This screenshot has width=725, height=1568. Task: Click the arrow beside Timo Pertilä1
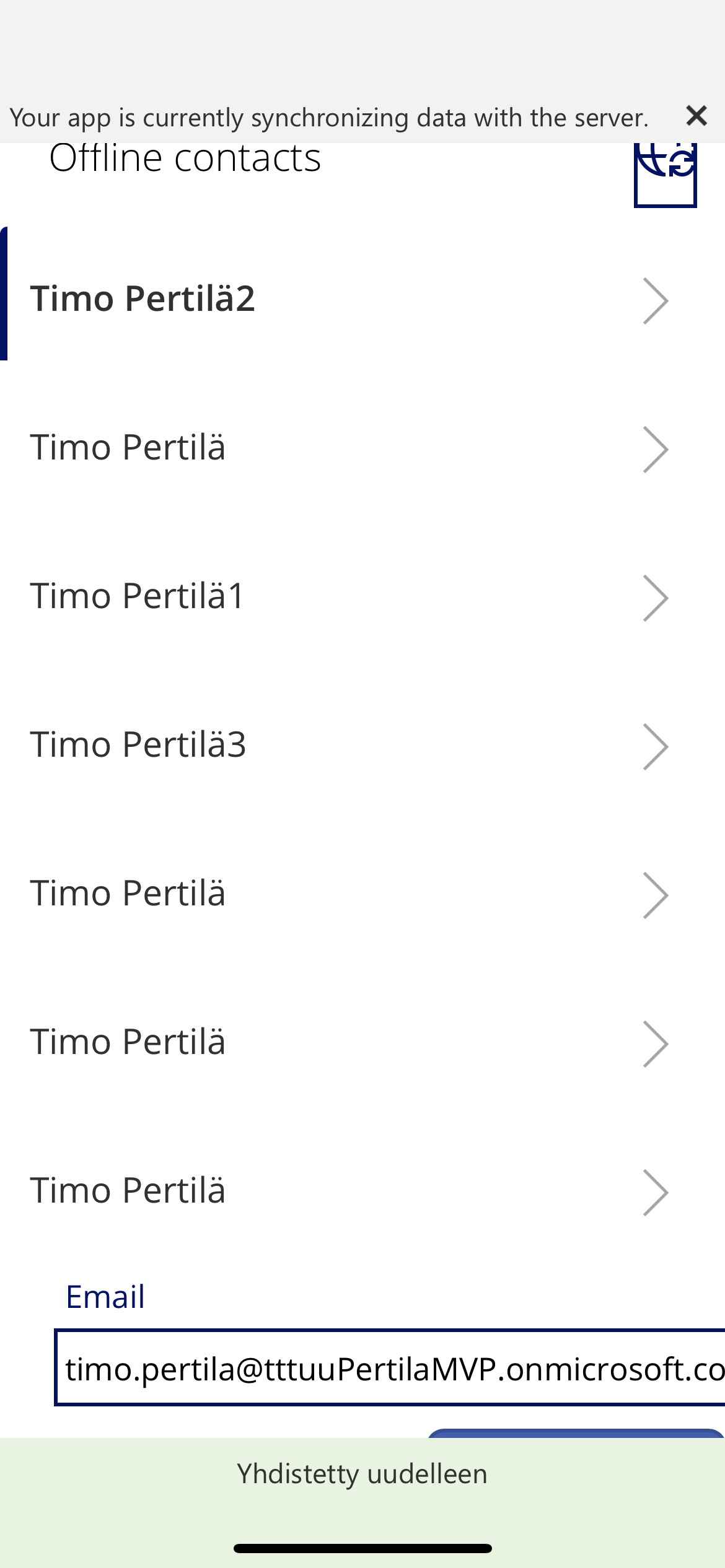tap(656, 598)
